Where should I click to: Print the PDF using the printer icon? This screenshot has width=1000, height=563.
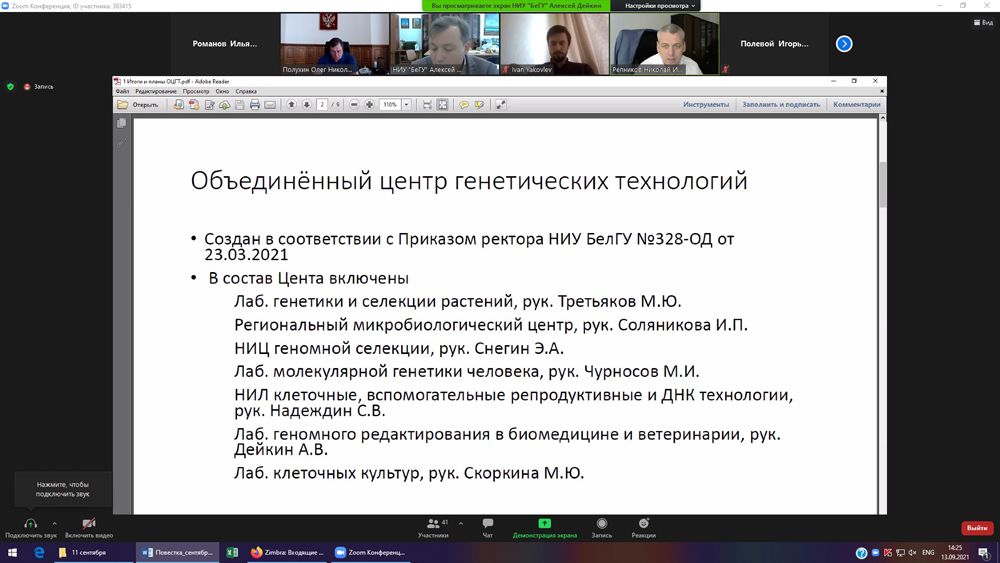(255, 105)
